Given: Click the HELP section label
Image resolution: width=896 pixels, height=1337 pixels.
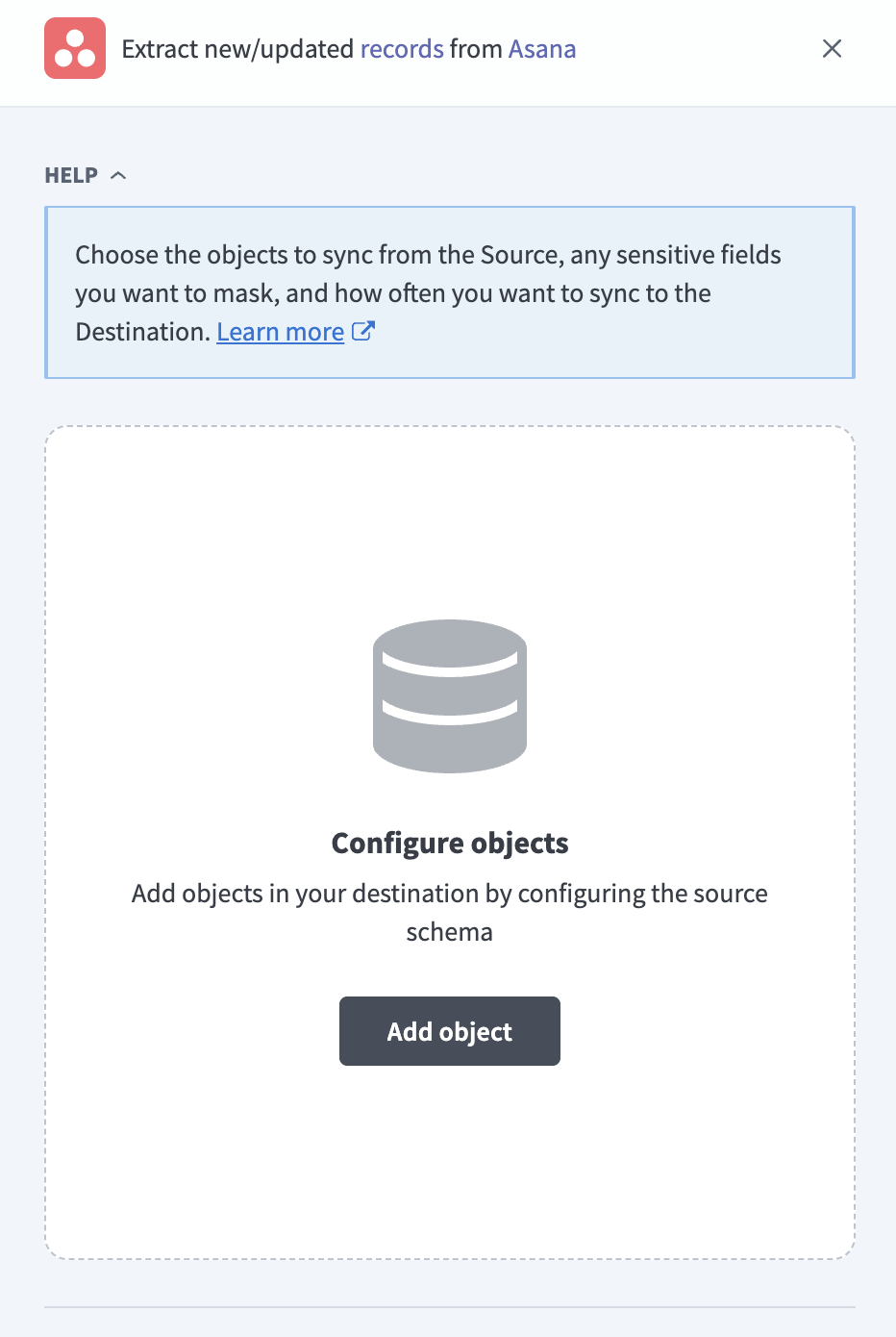Looking at the screenshot, I should (71, 175).
